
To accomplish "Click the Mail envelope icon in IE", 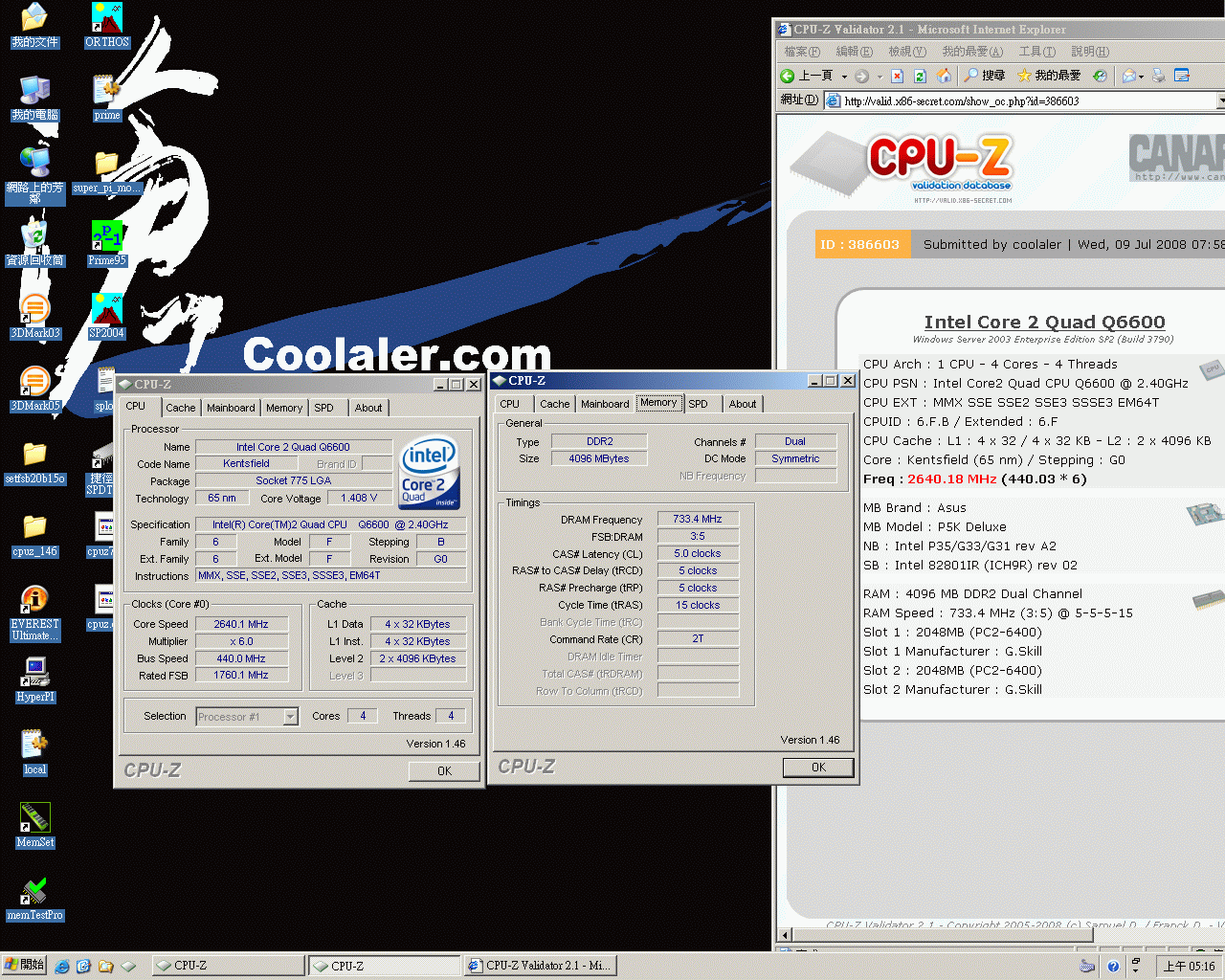I will [x=1129, y=76].
